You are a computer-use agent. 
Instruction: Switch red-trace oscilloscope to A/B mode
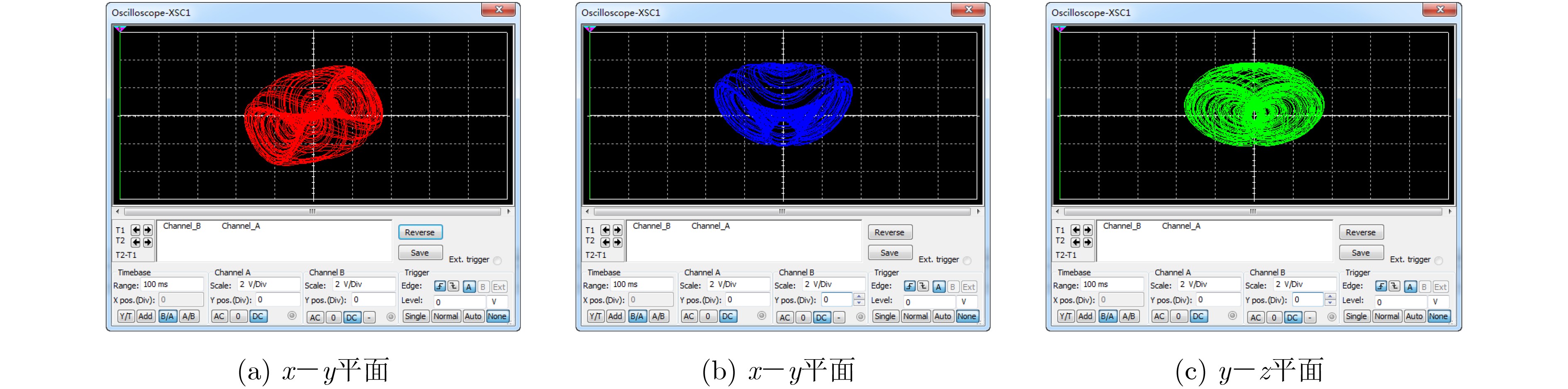click(189, 316)
